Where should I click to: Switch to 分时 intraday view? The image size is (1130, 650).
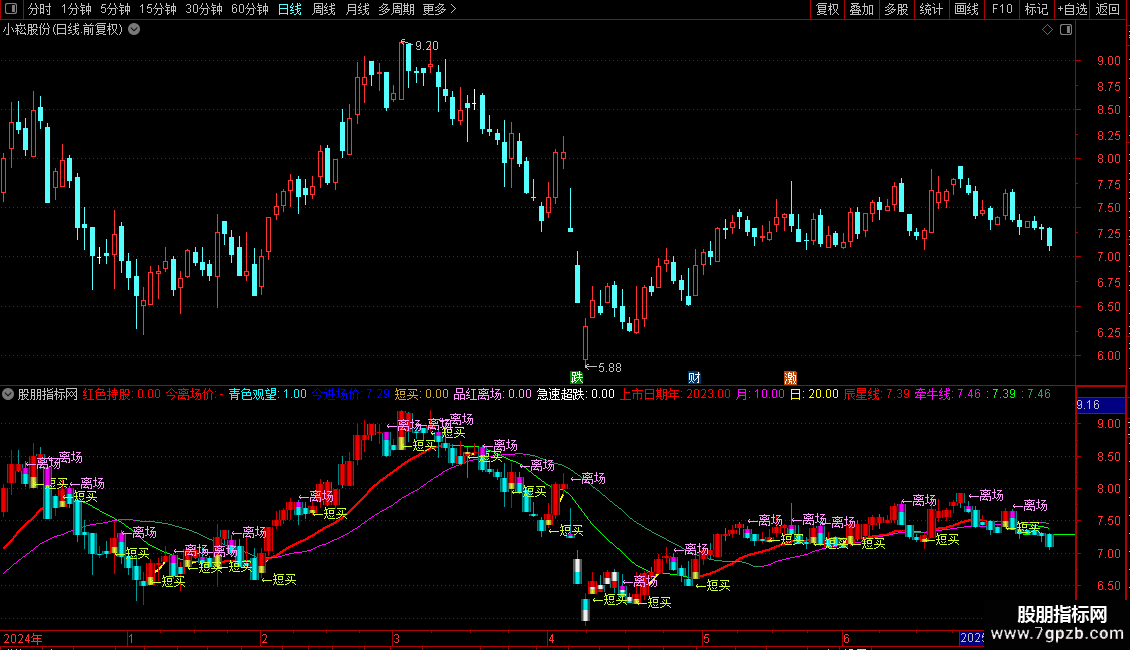40,9
